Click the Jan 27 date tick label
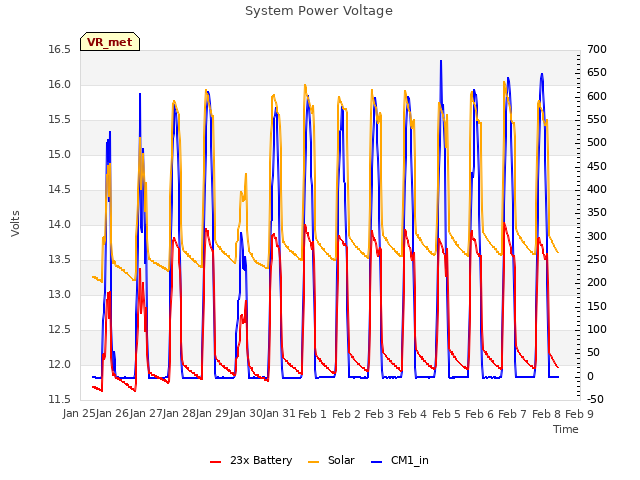This screenshot has height=480, width=640. tap(146, 413)
